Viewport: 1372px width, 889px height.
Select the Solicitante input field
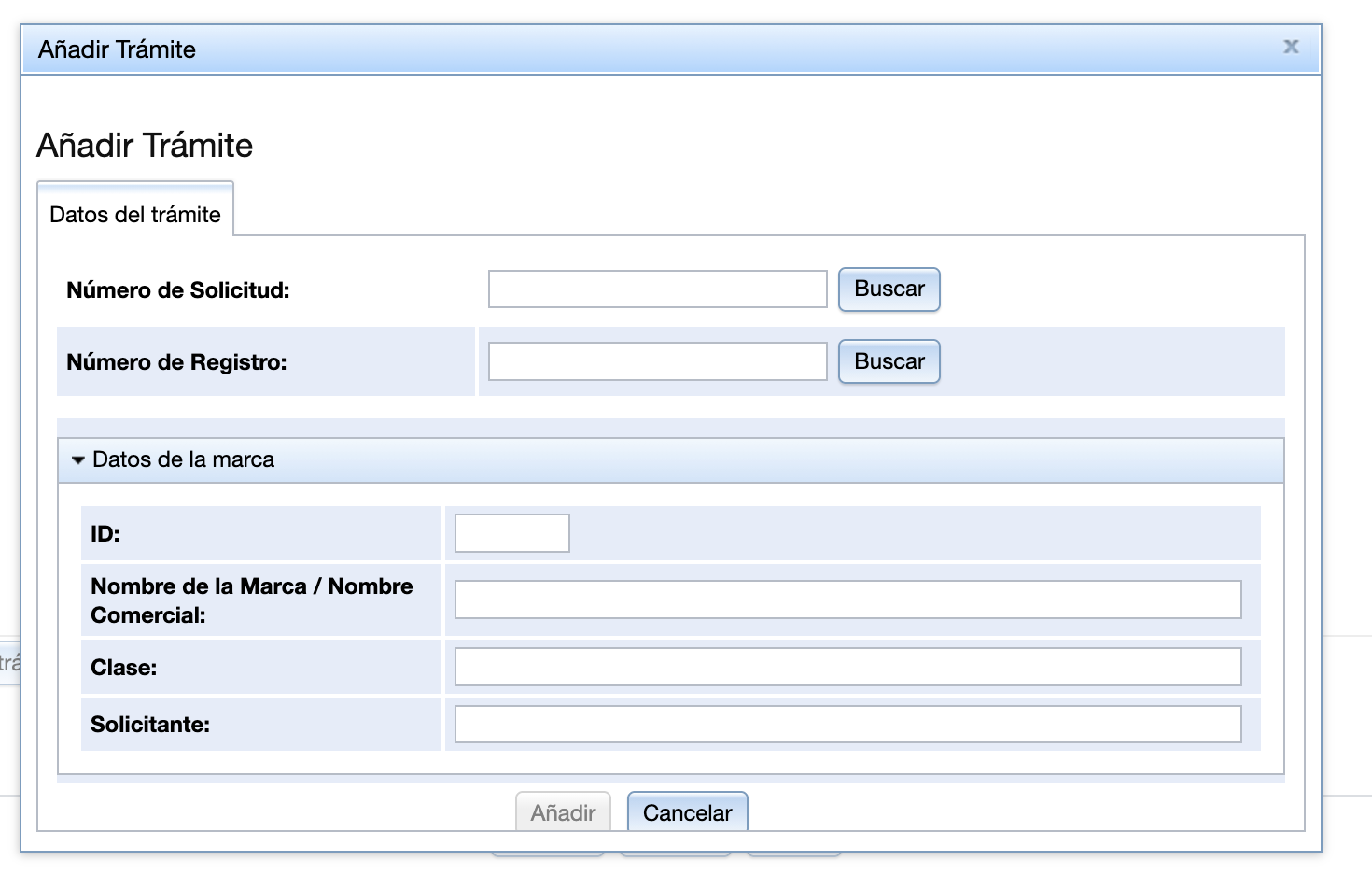847,725
